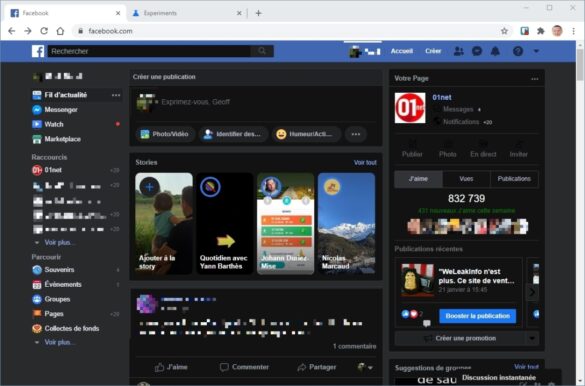Expand Voir plus under Parcourir

click(59, 342)
